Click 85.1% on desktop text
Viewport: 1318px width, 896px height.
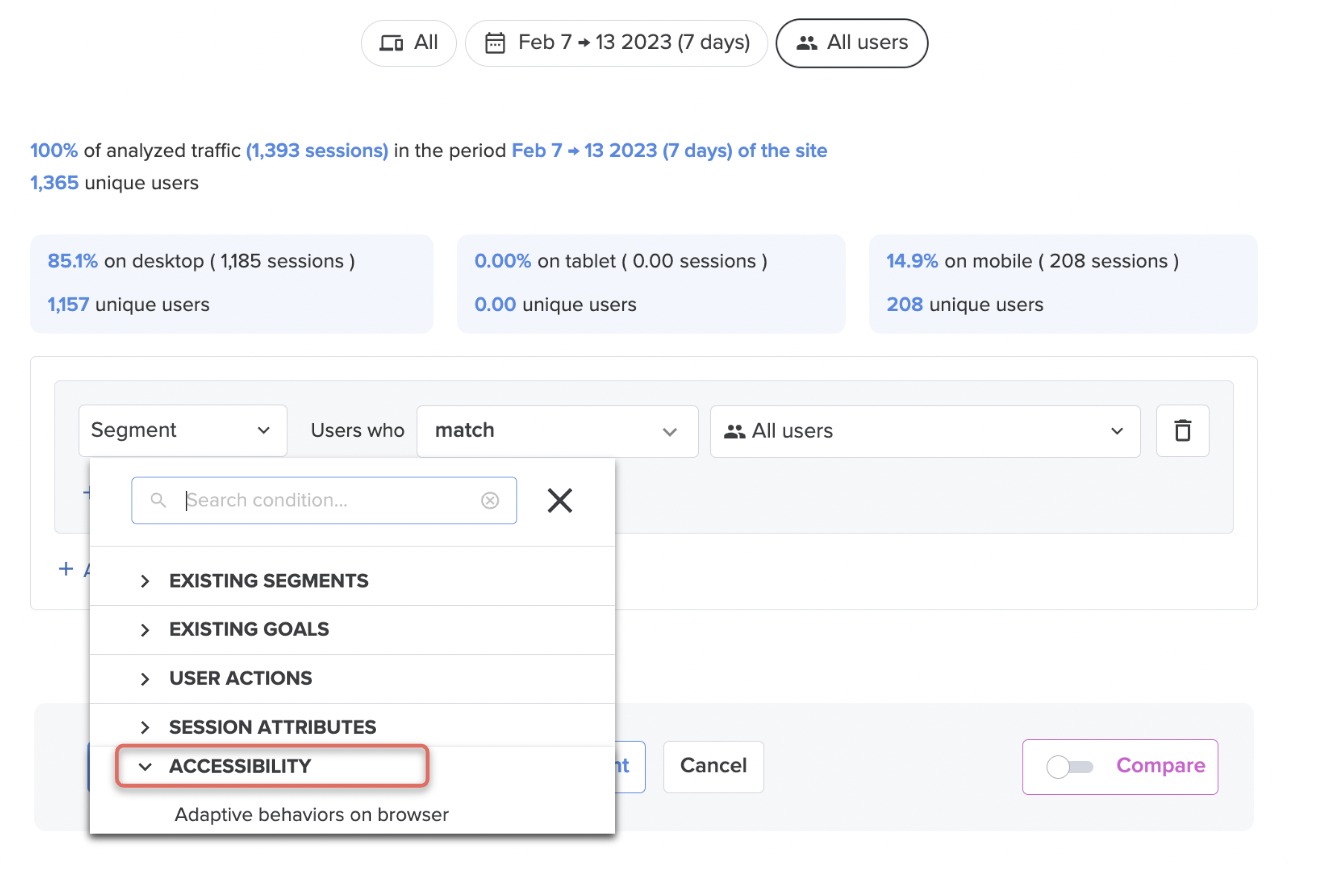(x=201, y=261)
